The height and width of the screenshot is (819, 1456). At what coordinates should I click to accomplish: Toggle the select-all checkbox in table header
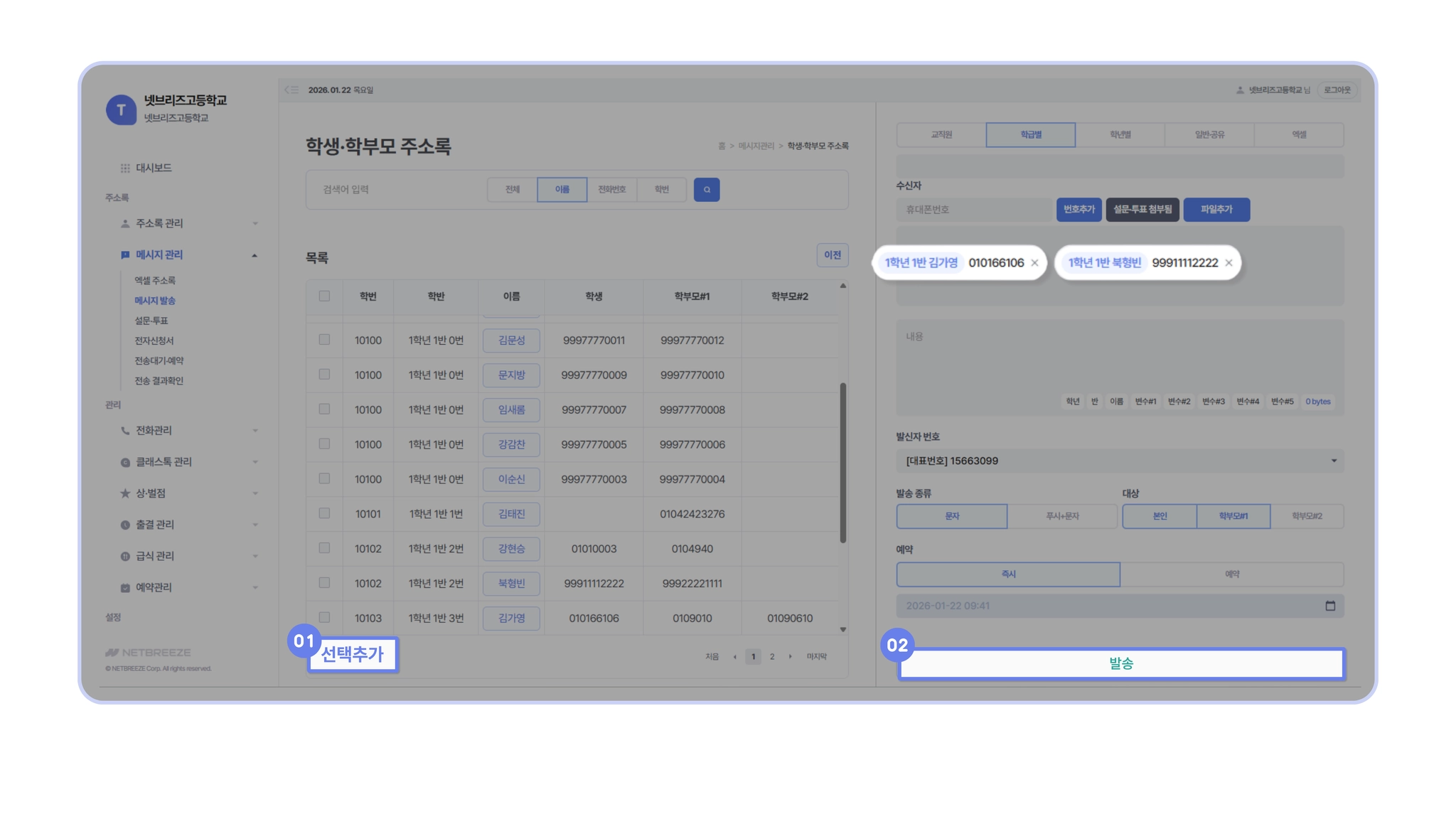324,296
